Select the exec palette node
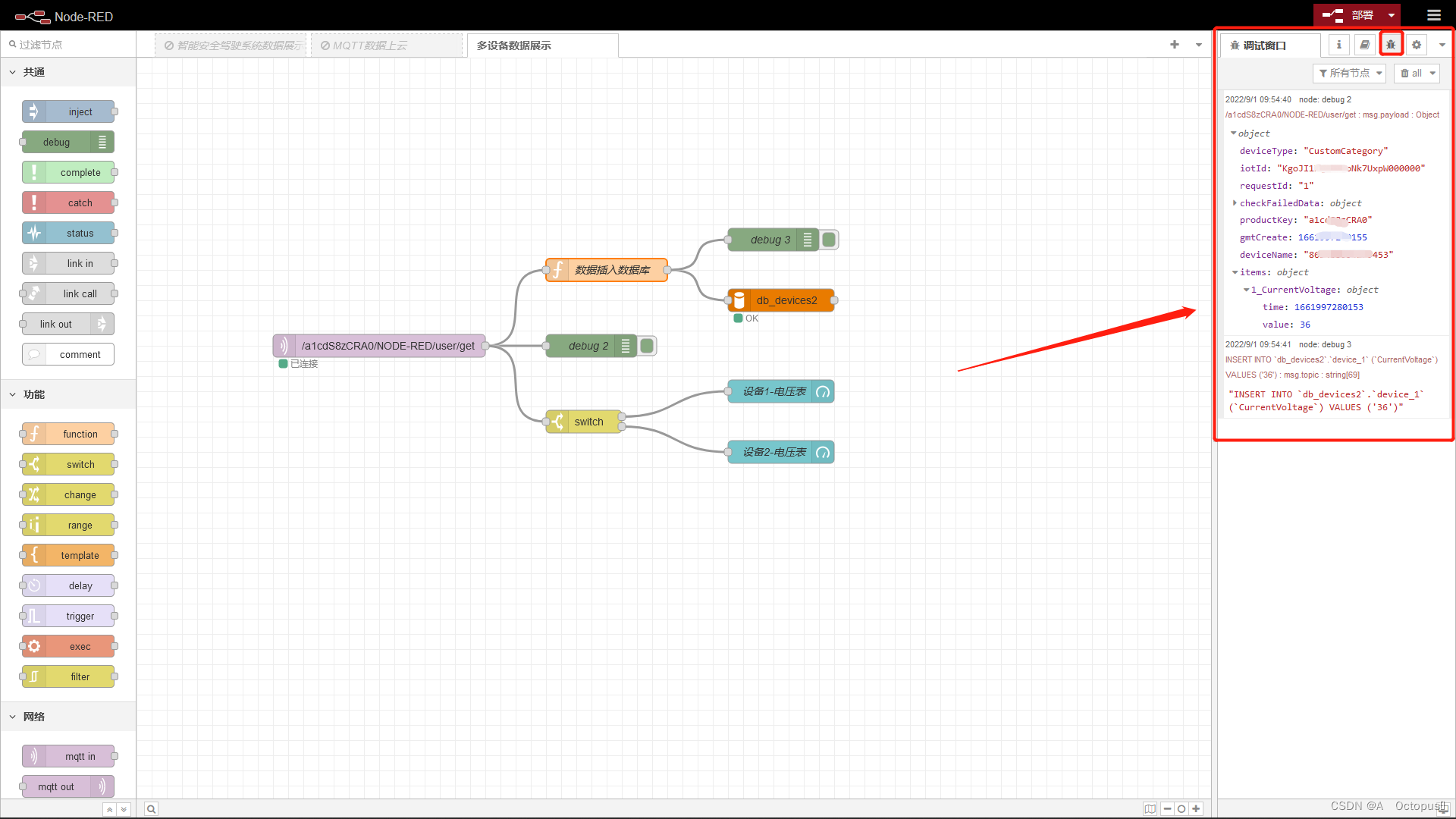Screen dimensions: 1456x819 (x=68, y=646)
